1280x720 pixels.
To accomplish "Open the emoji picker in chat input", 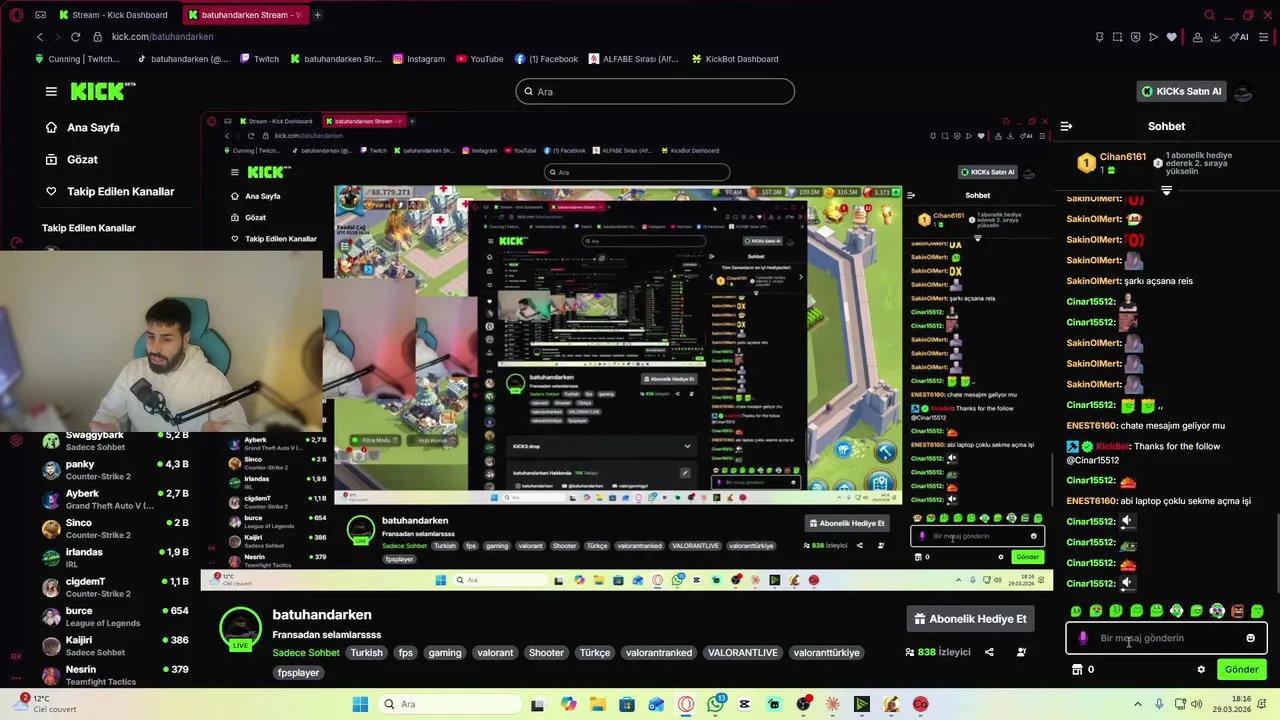I will [1250, 638].
